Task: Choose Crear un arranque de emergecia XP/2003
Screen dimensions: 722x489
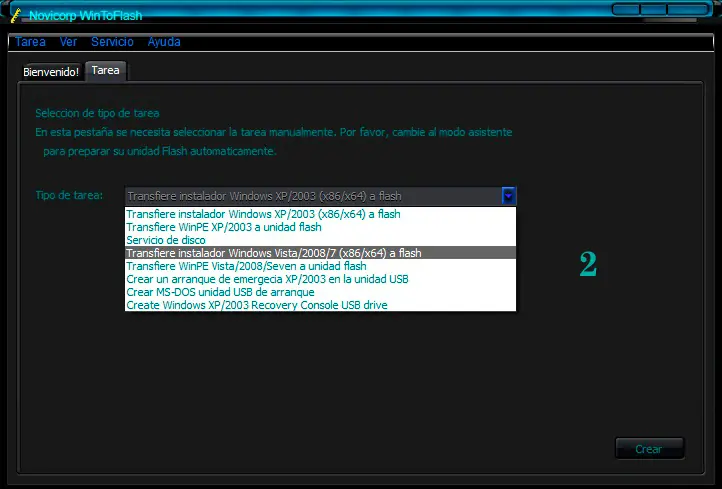Action: tap(320, 279)
